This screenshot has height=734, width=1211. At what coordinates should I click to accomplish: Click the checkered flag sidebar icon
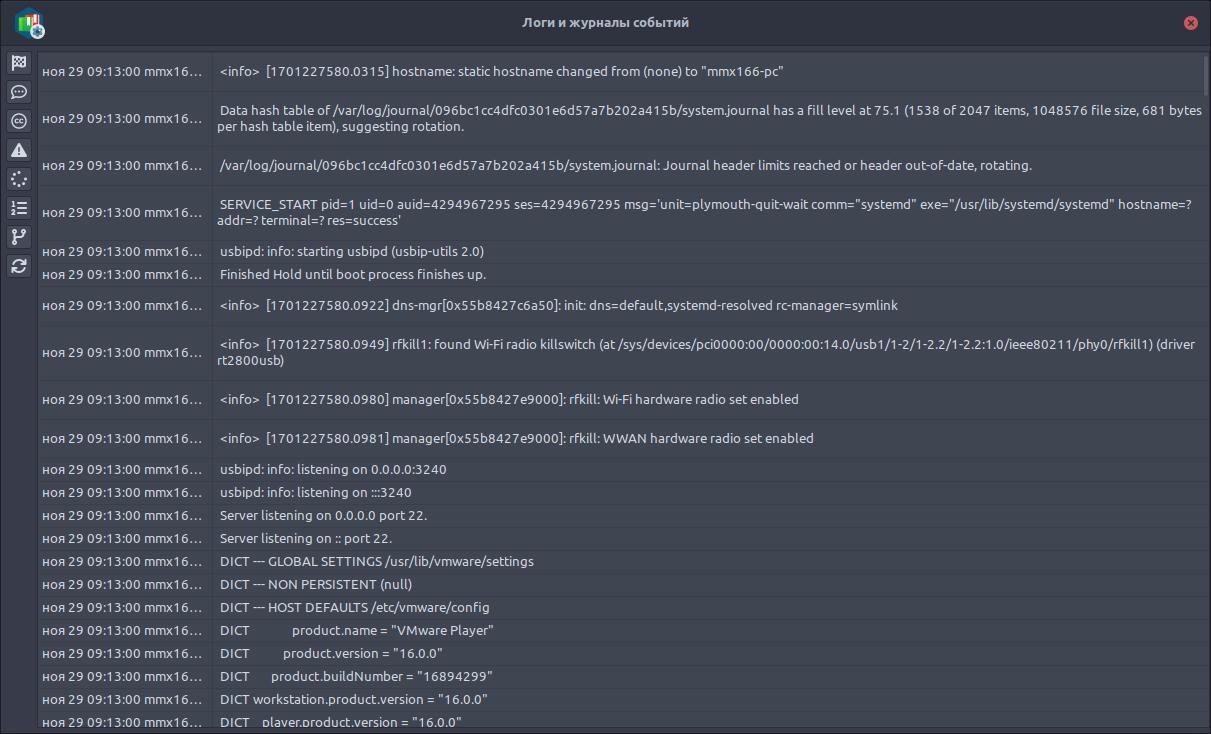pyautogui.click(x=19, y=63)
